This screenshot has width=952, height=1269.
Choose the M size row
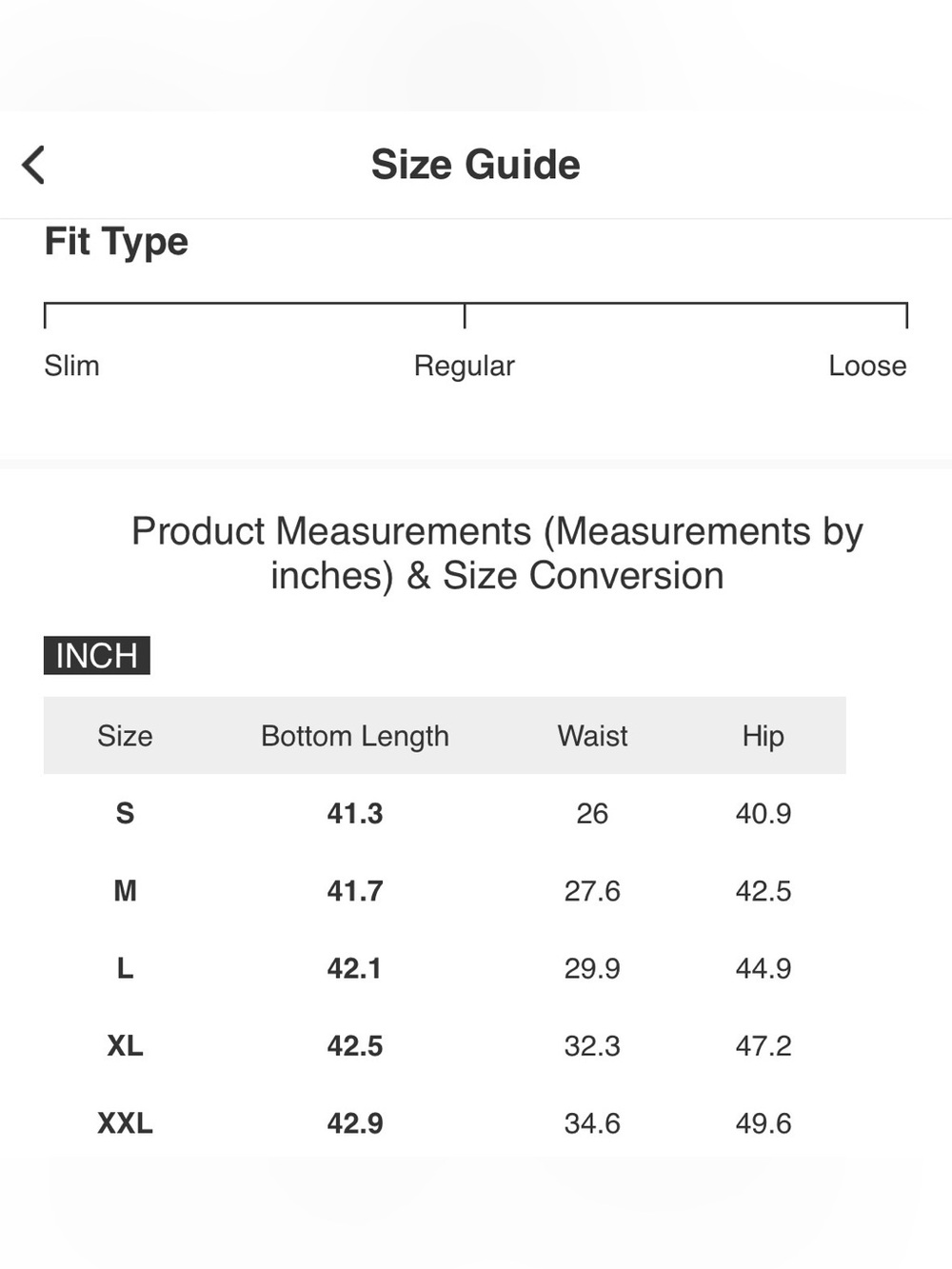tap(445, 891)
